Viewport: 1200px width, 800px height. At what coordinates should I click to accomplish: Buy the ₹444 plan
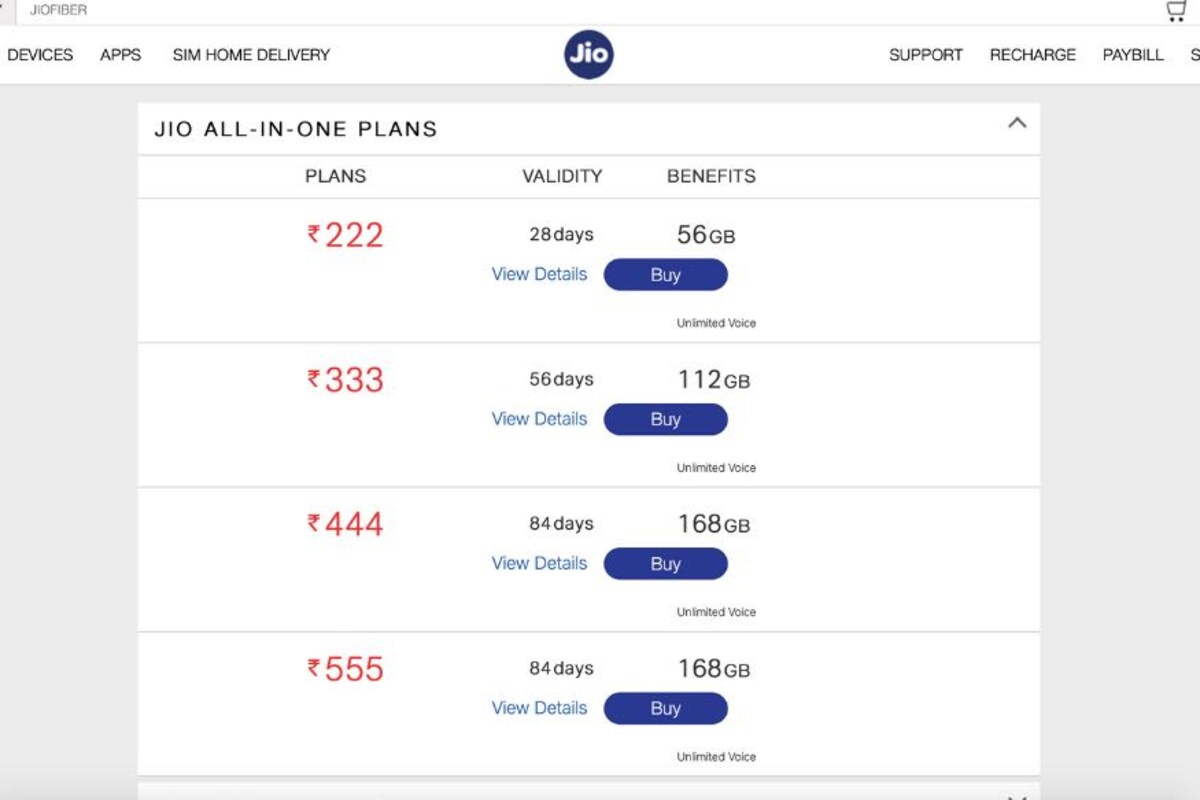coord(665,564)
